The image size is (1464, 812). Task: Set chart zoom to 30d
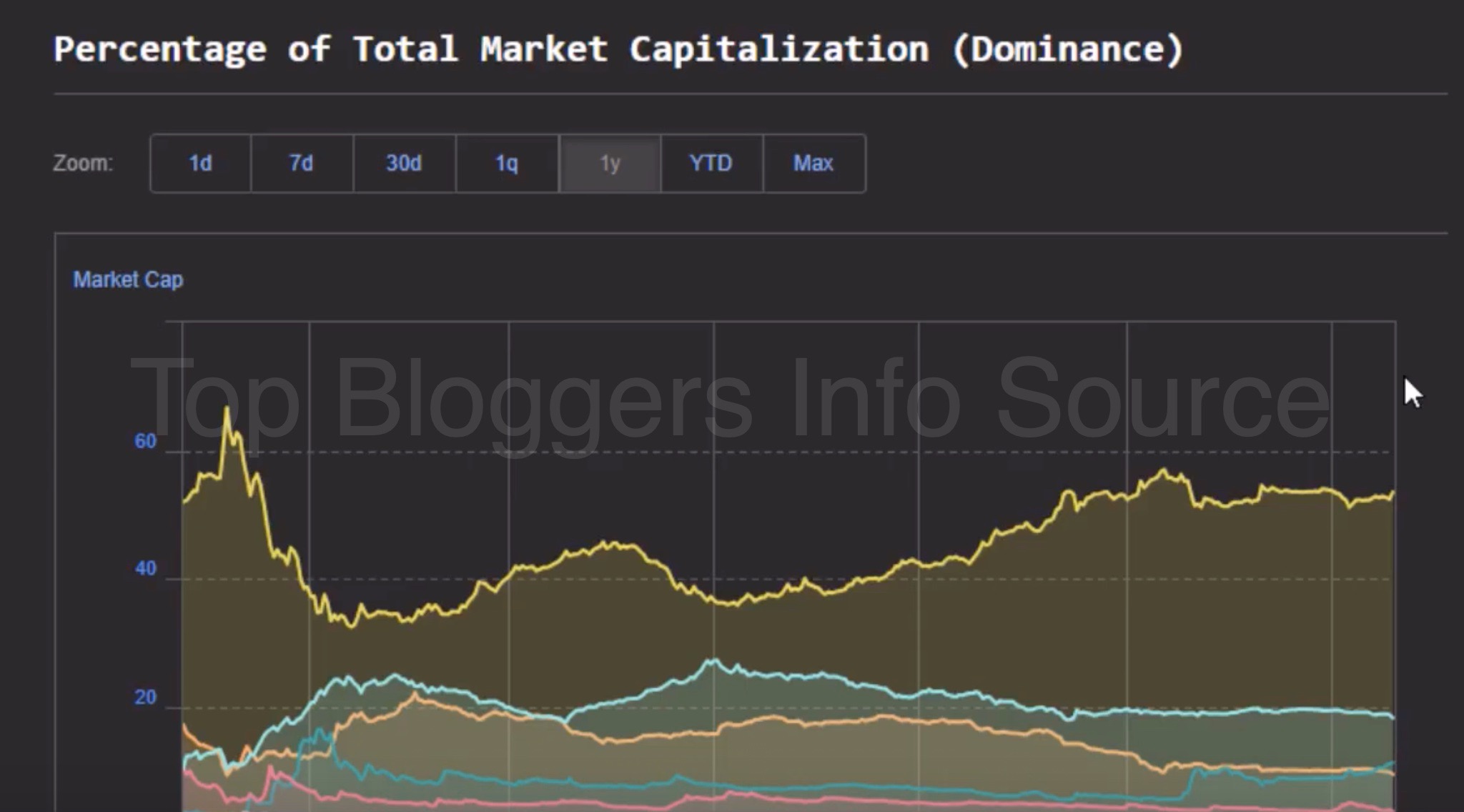tap(404, 164)
